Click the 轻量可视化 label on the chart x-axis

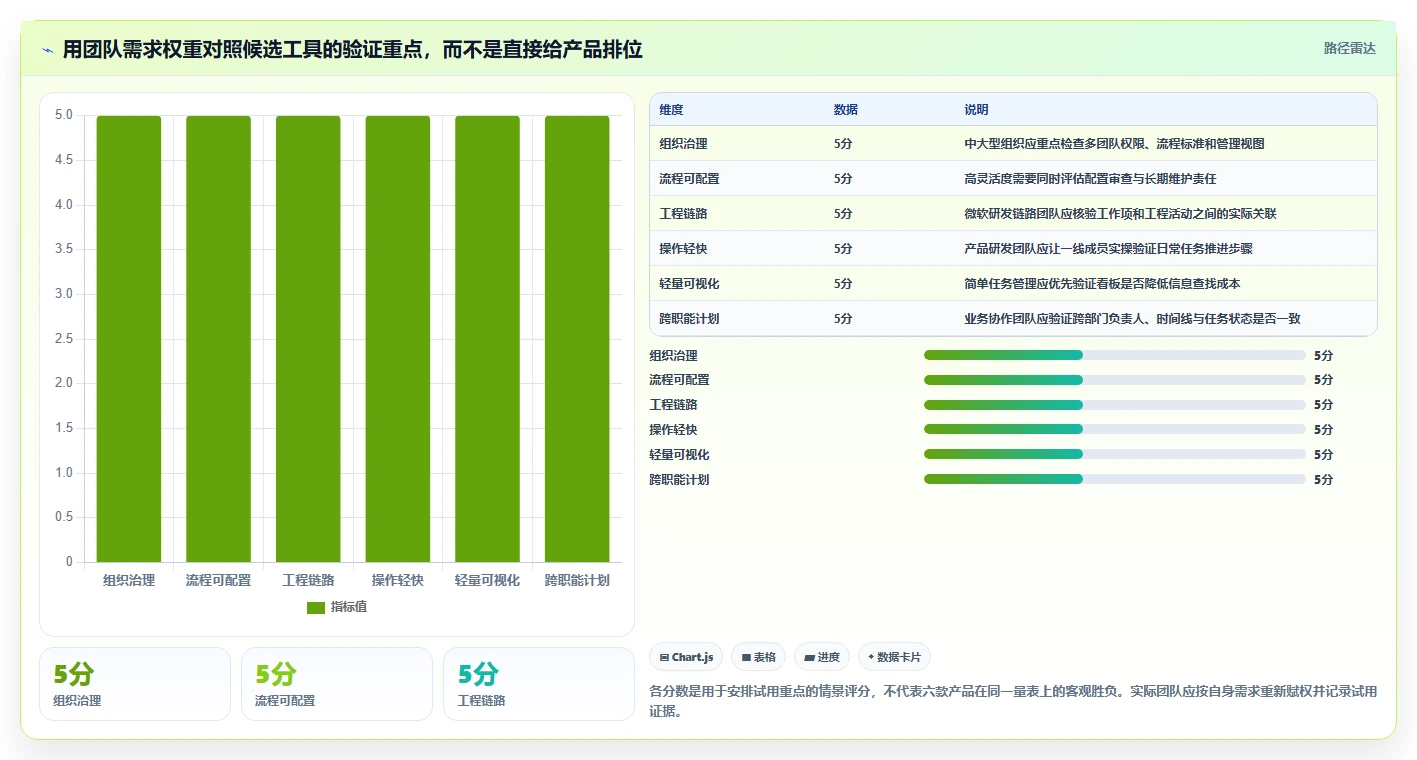point(487,580)
